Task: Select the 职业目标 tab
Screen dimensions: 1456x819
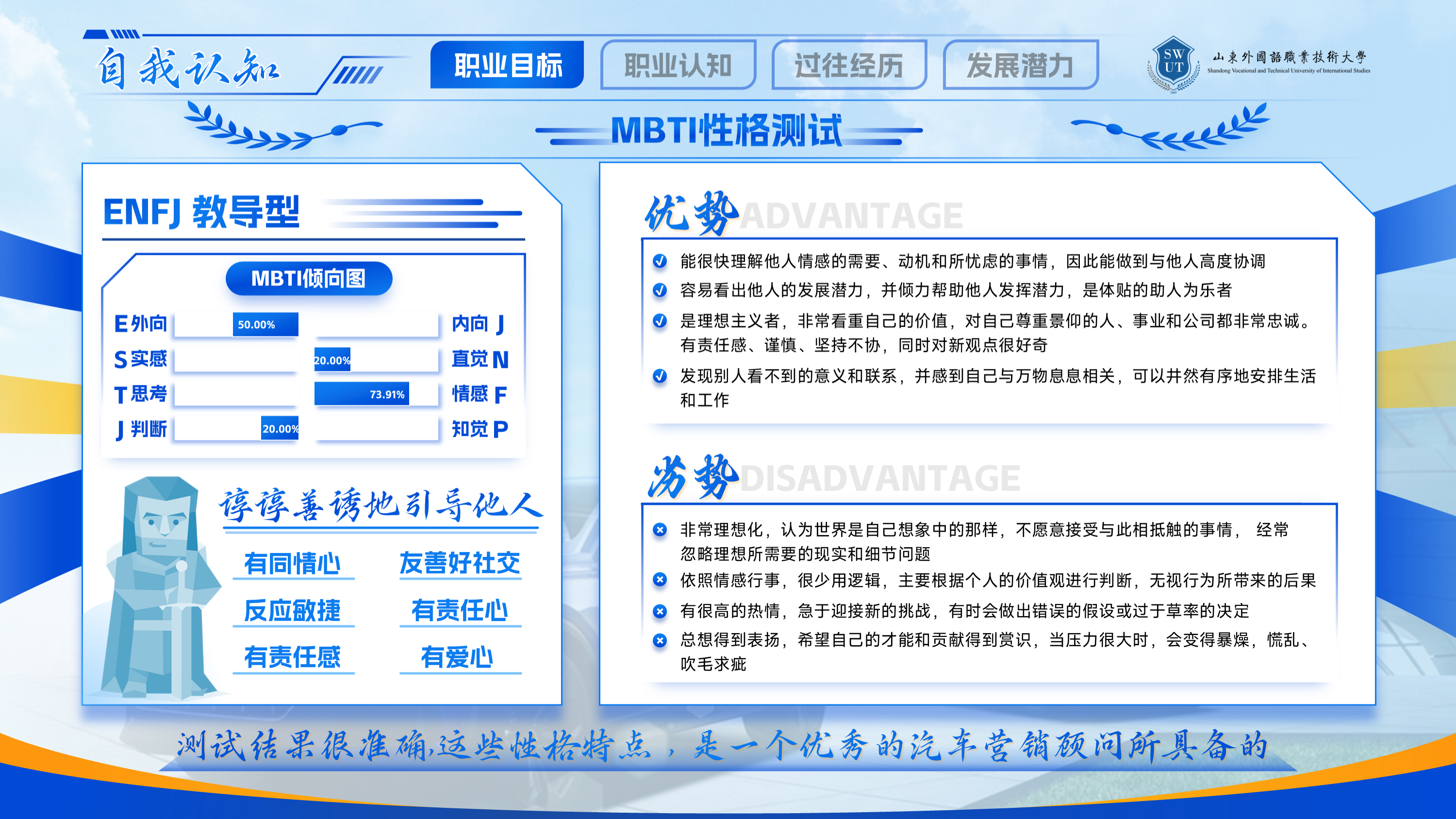Action: (x=507, y=65)
